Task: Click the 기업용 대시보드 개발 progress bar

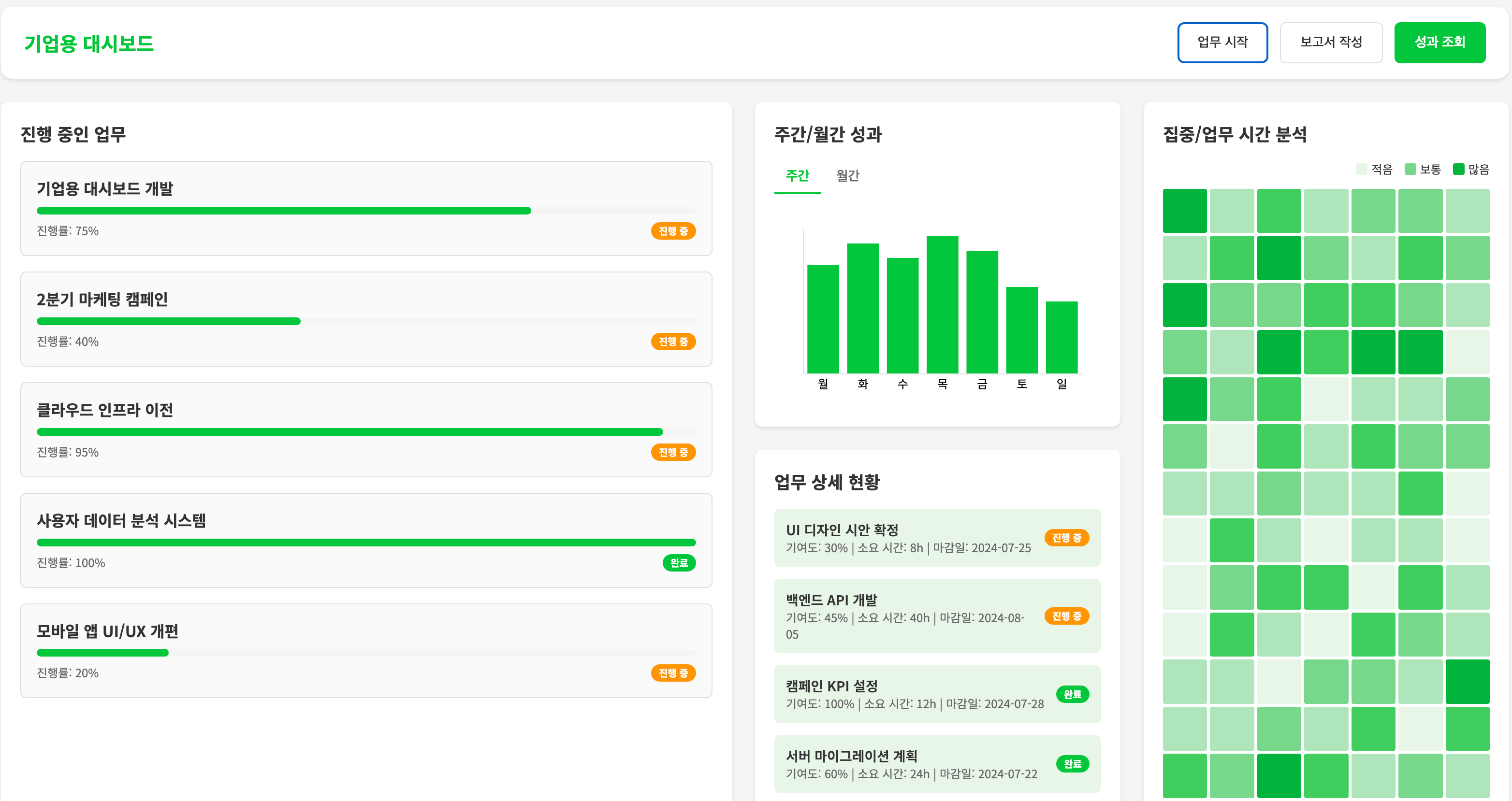Action: click(x=365, y=211)
